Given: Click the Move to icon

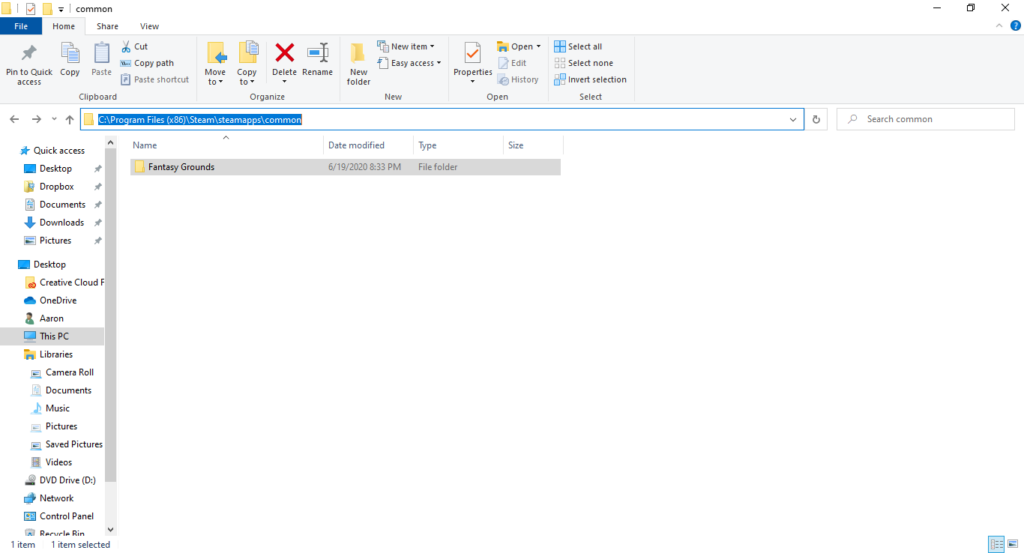Looking at the screenshot, I should [216, 54].
